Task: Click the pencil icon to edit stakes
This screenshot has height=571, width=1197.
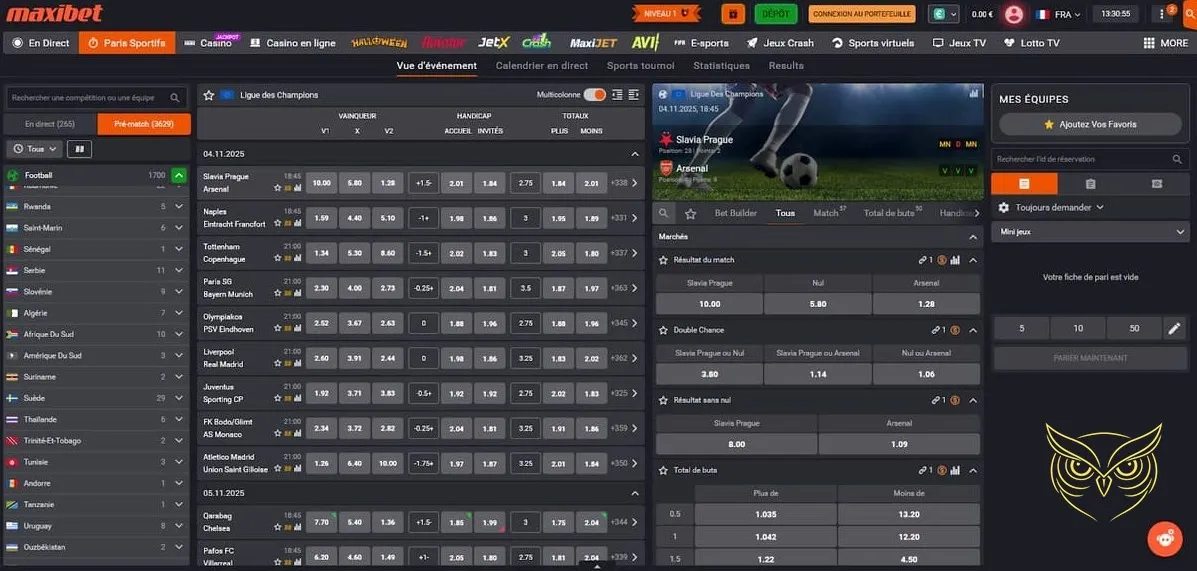Action: pos(1175,328)
